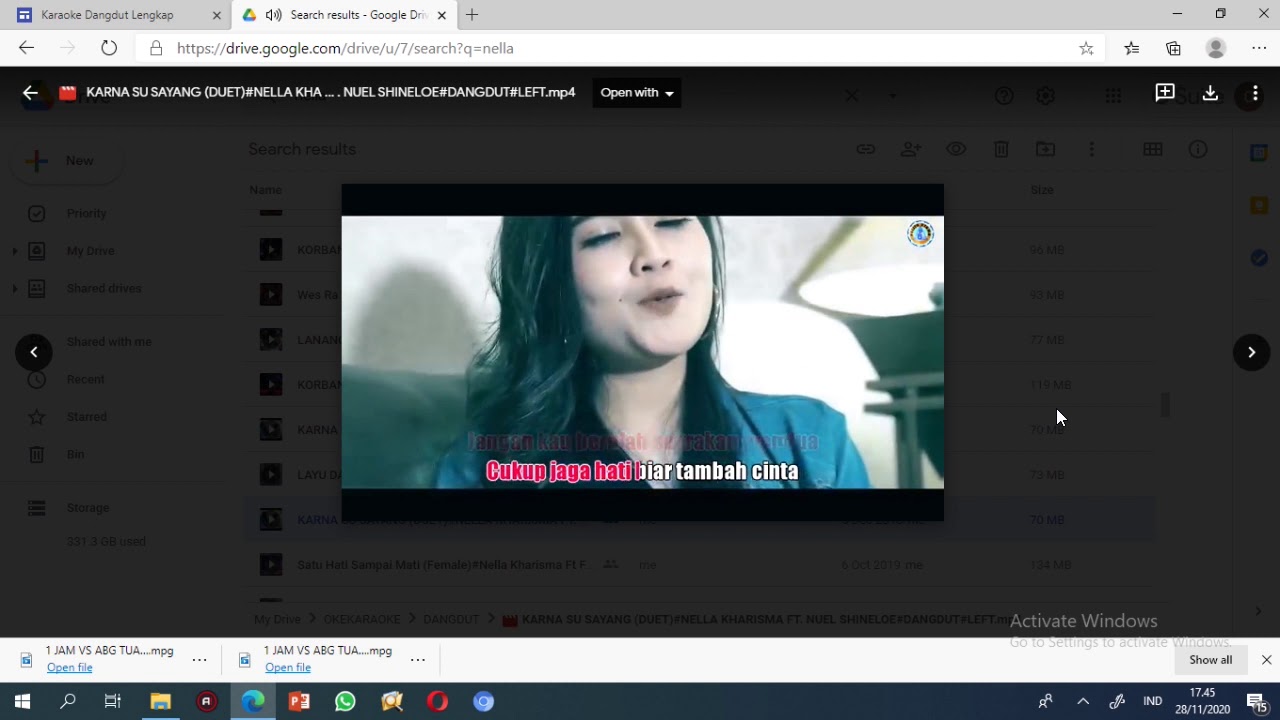The image size is (1280, 720).
Task: Go back in browser
Action: pyautogui.click(x=26, y=48)
